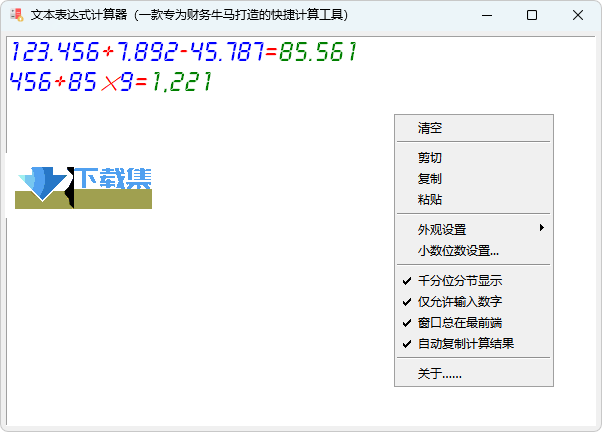Viewport: 602px width, 432px height.
Task: Toggle 千分位分节显示 option
Action: [459, 280]
